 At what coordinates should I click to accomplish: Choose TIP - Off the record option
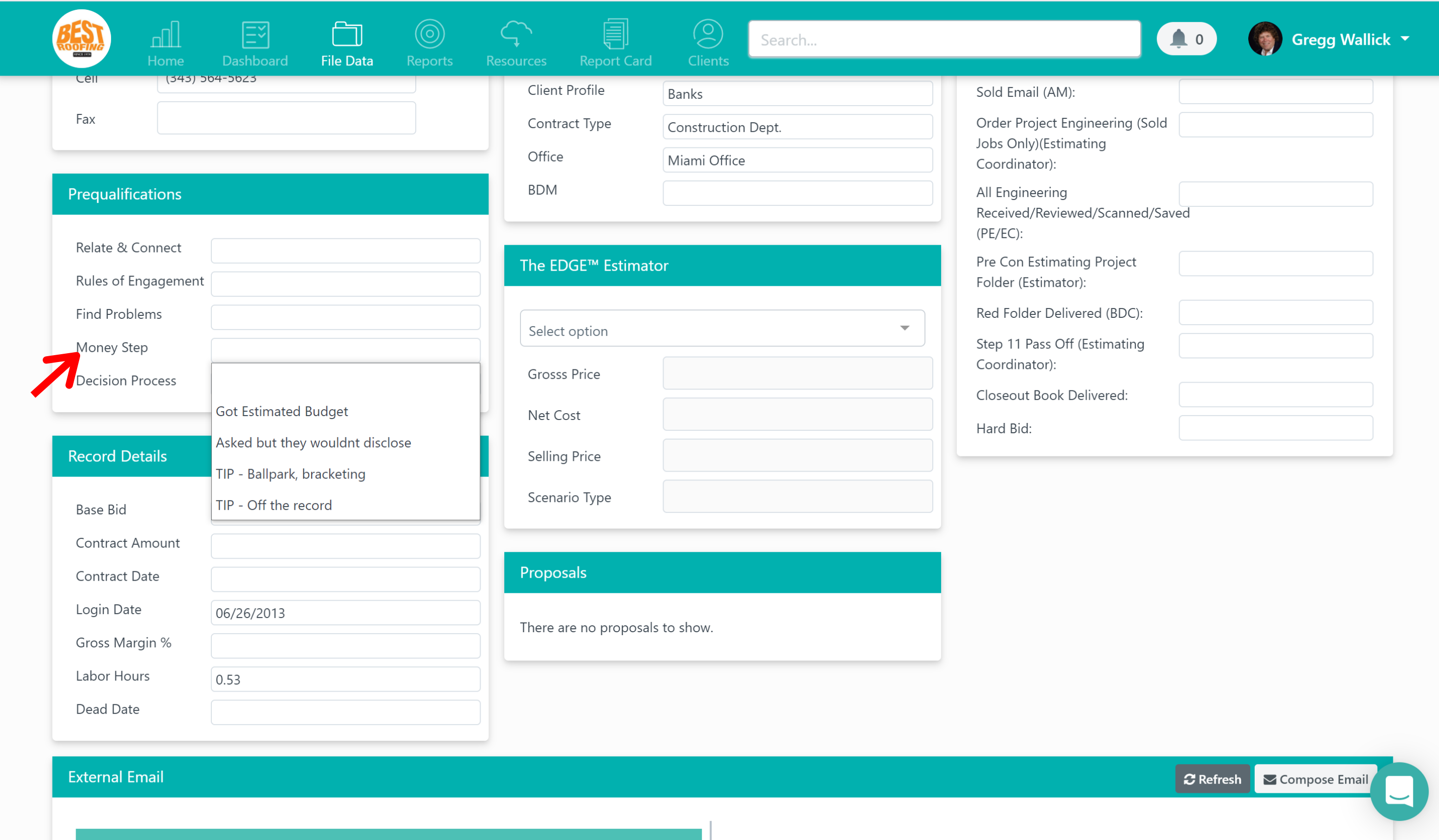coord(345,505)
